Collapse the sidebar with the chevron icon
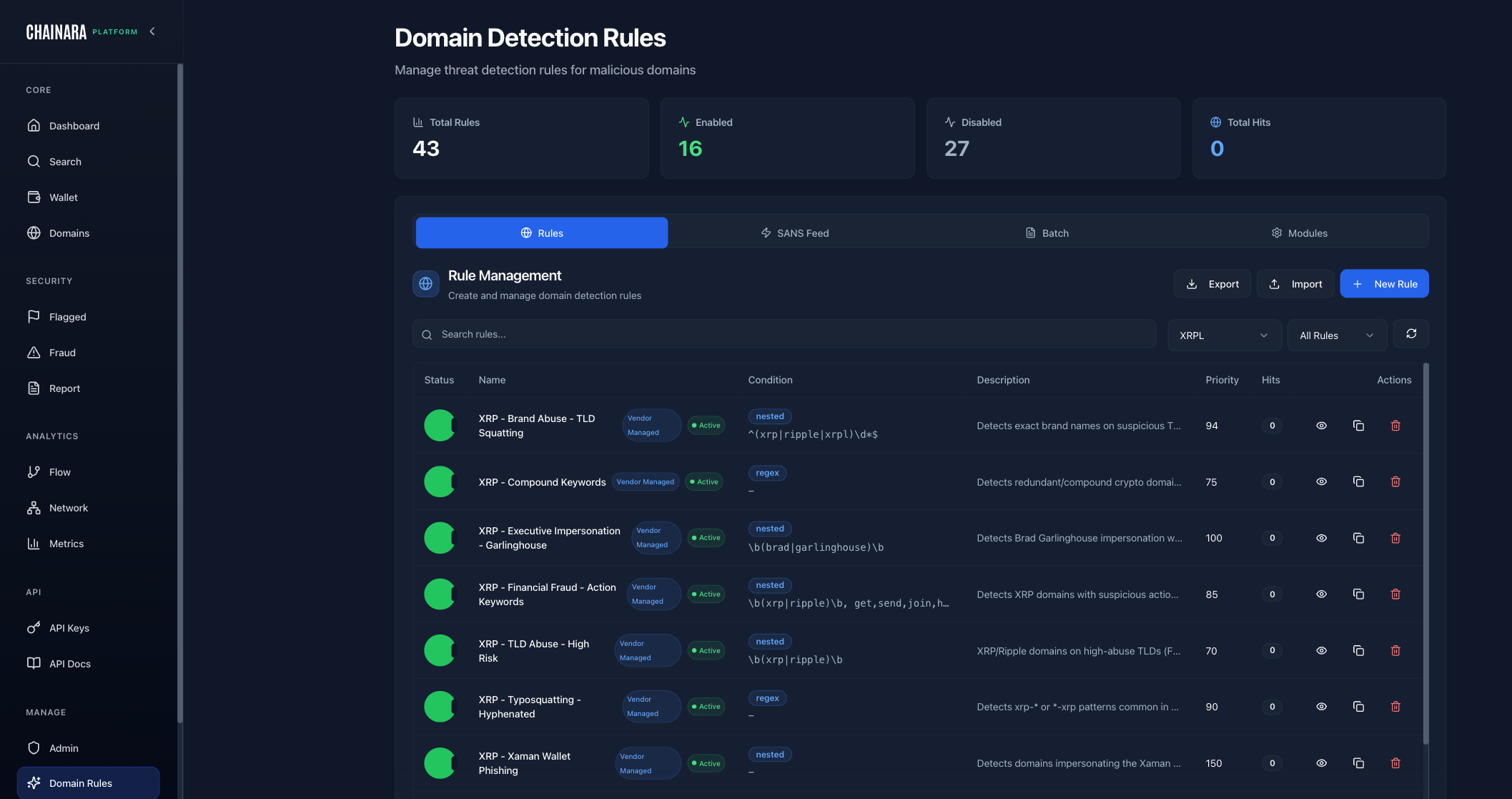This screenshot has height=799, width=1512. point(152,31)
